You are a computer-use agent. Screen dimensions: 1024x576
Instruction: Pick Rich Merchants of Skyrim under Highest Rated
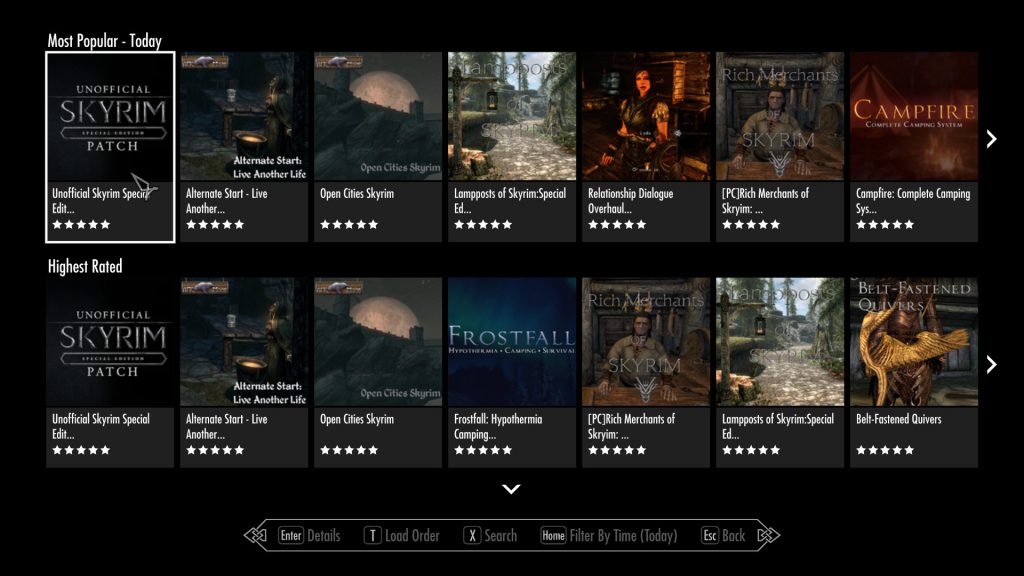(646, 372)
